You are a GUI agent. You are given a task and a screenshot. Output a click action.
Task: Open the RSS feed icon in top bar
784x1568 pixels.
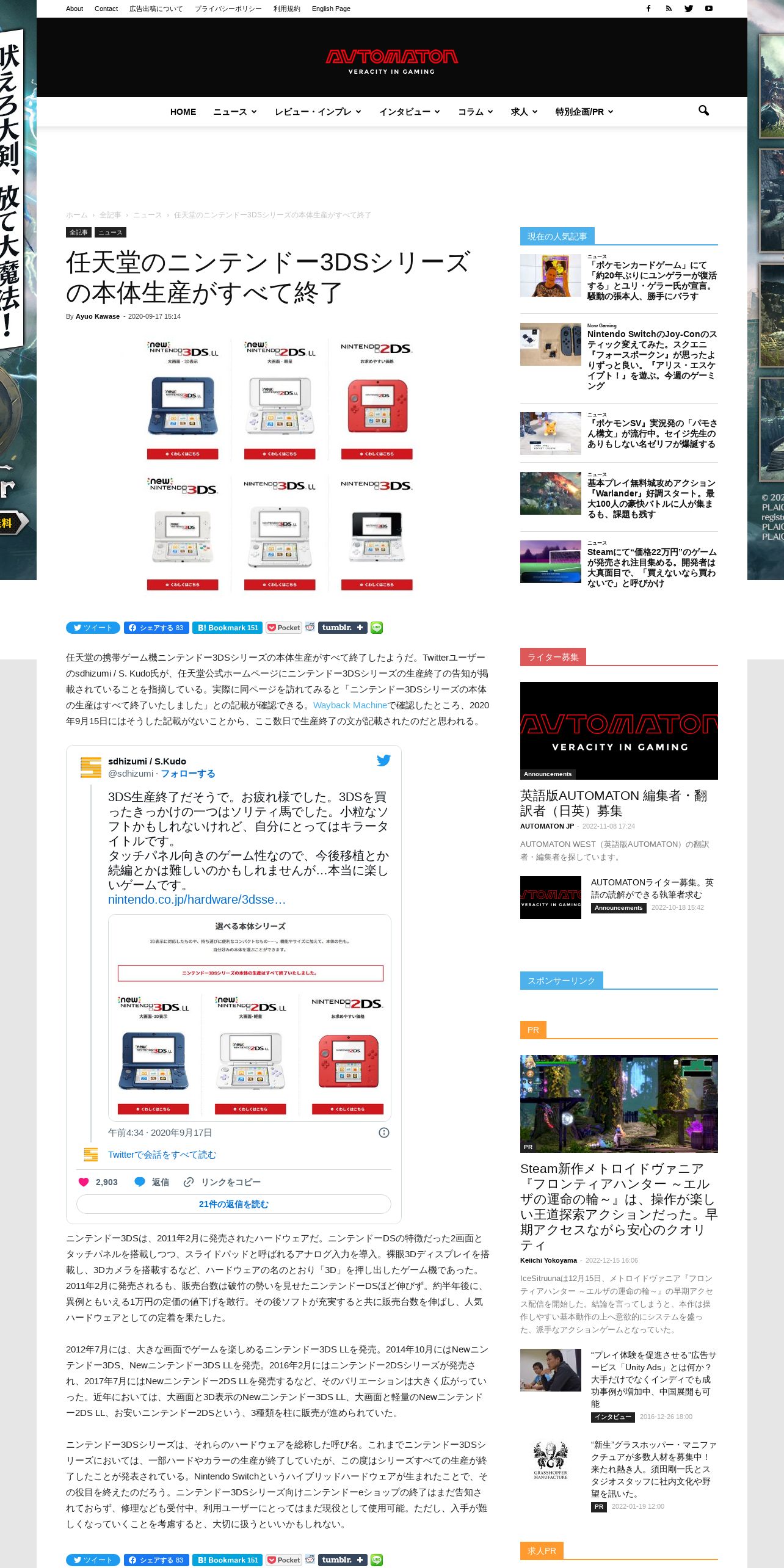click(x=669, y=9)
